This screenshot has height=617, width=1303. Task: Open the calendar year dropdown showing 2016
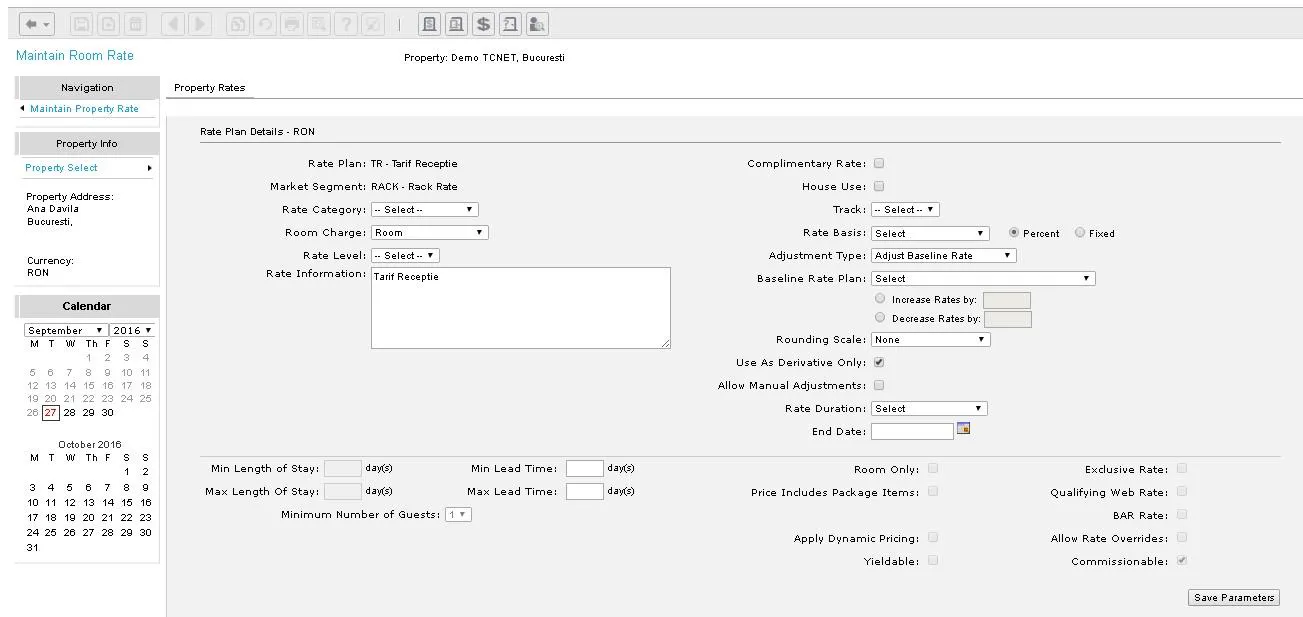133,330
